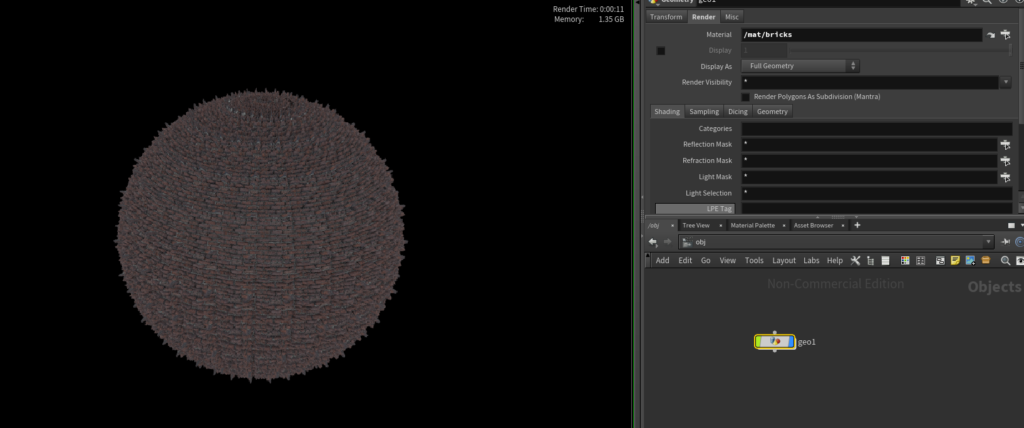The height and width of the screenshot is (428, 1024).
Task: Open the Edit menu
Action: pos(685,260)
